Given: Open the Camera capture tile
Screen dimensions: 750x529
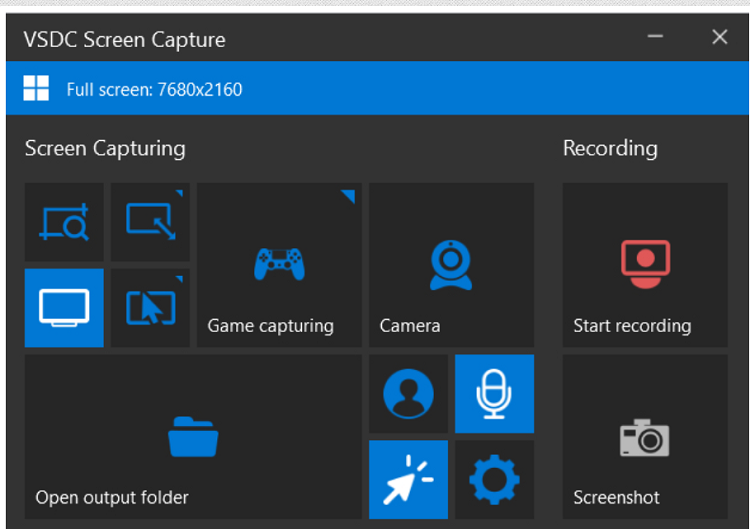Looking at the screenshot, I should point(452,265).
